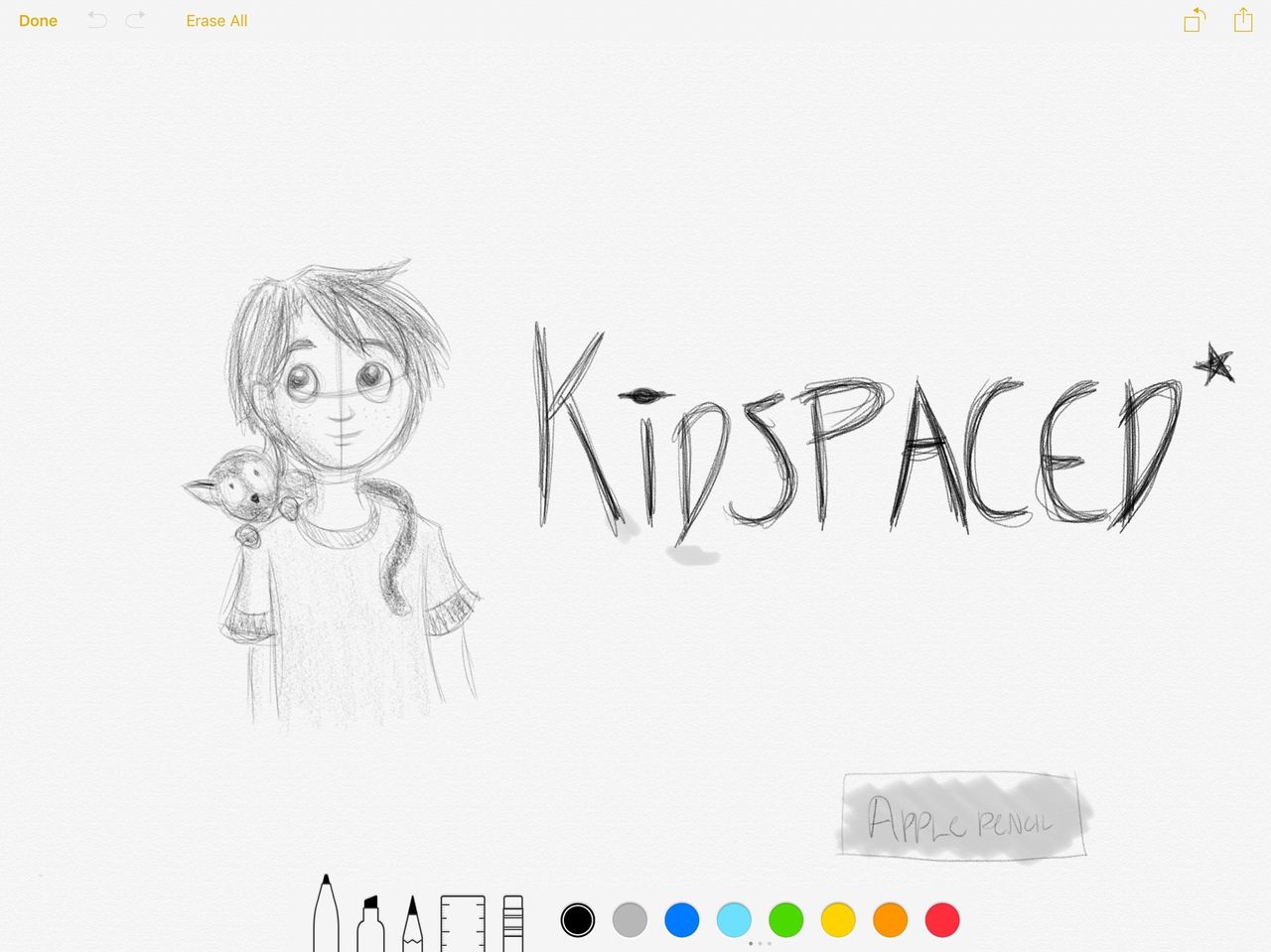Open the Share sheet

[1243, 19]
